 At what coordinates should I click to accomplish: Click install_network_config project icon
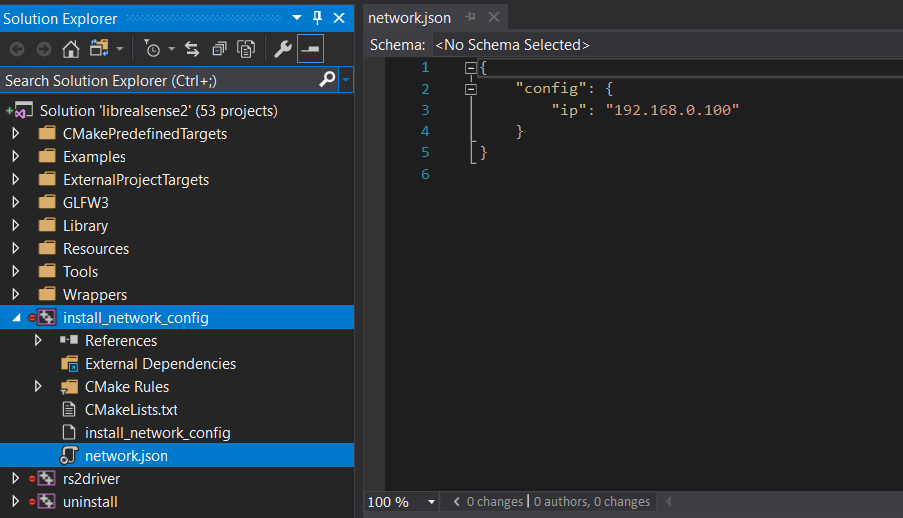click(x=46, y=317)
